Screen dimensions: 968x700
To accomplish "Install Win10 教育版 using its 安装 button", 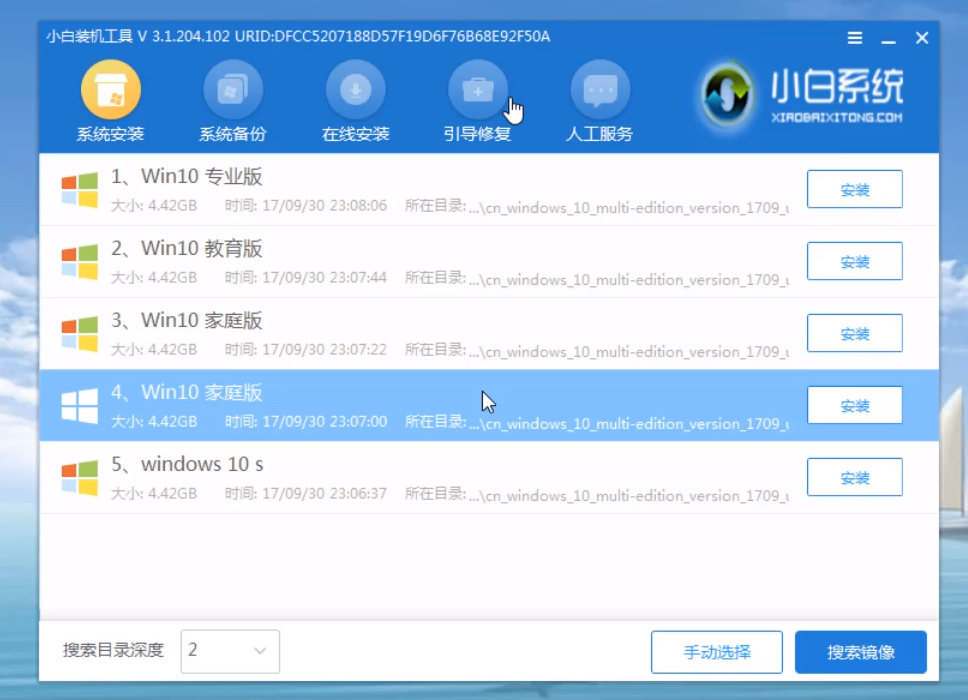I will click(x=854, y=261).
